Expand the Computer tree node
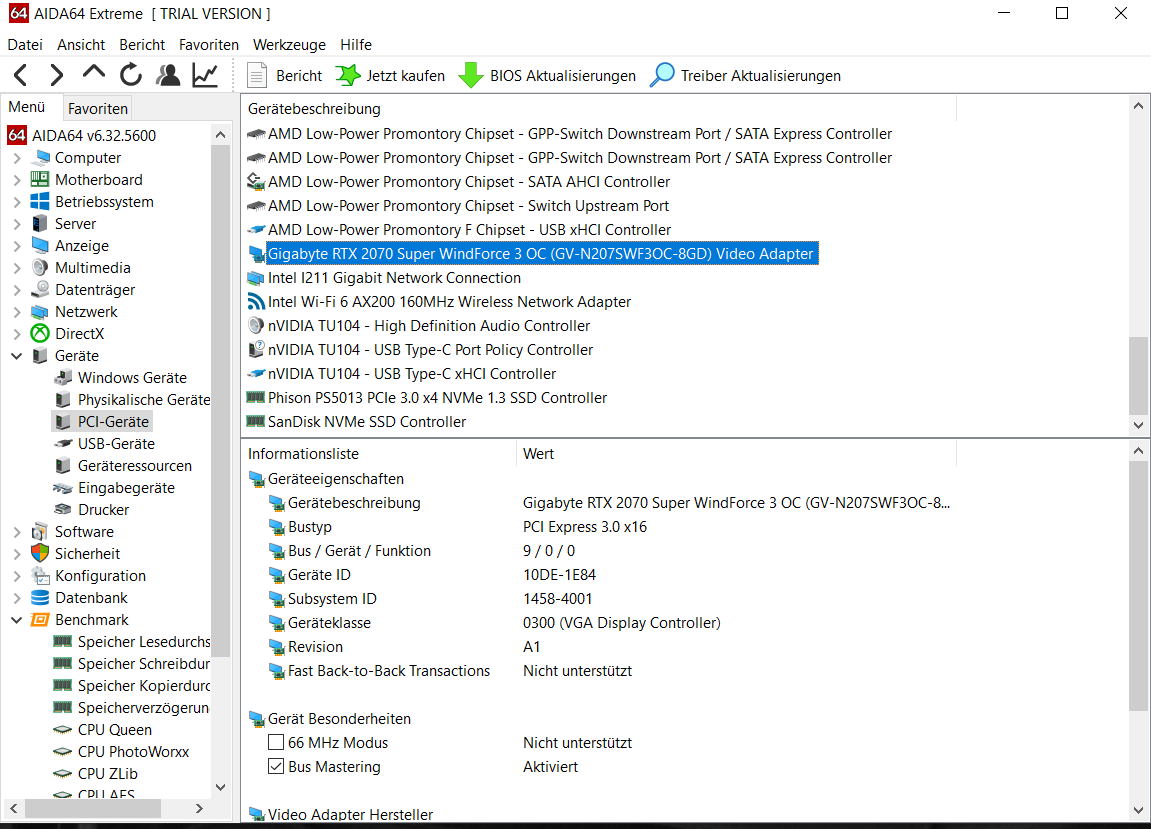The image size is (1151, 829). click(x=17, y=158)
